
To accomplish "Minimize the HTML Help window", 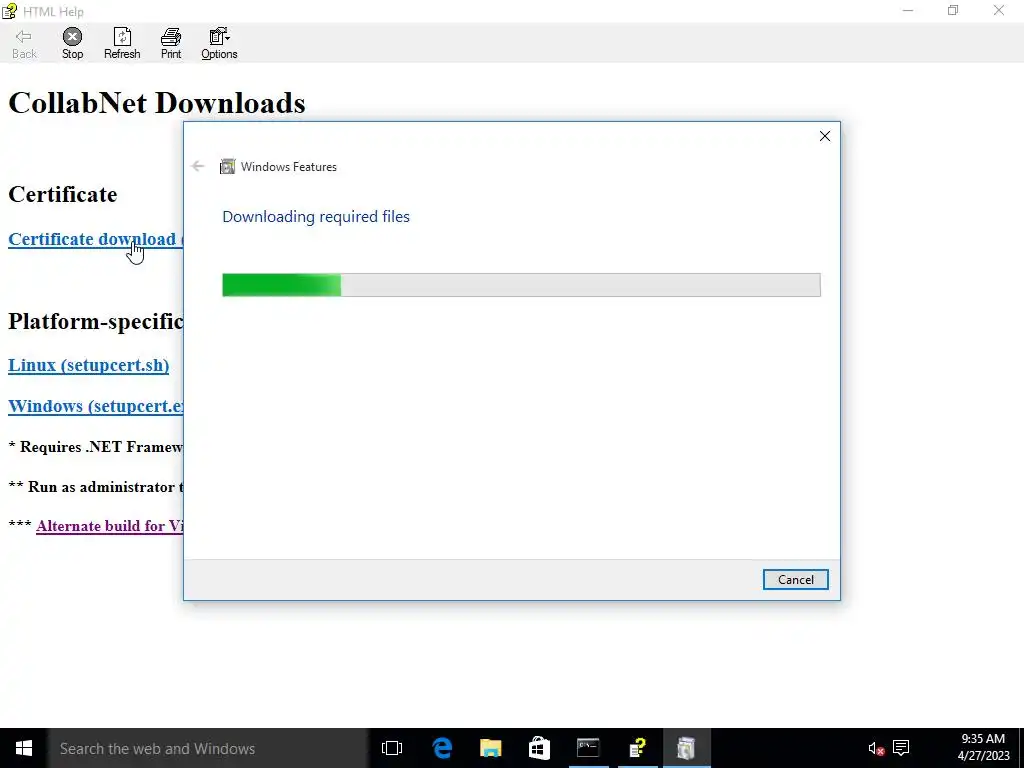I will [908, 10].
